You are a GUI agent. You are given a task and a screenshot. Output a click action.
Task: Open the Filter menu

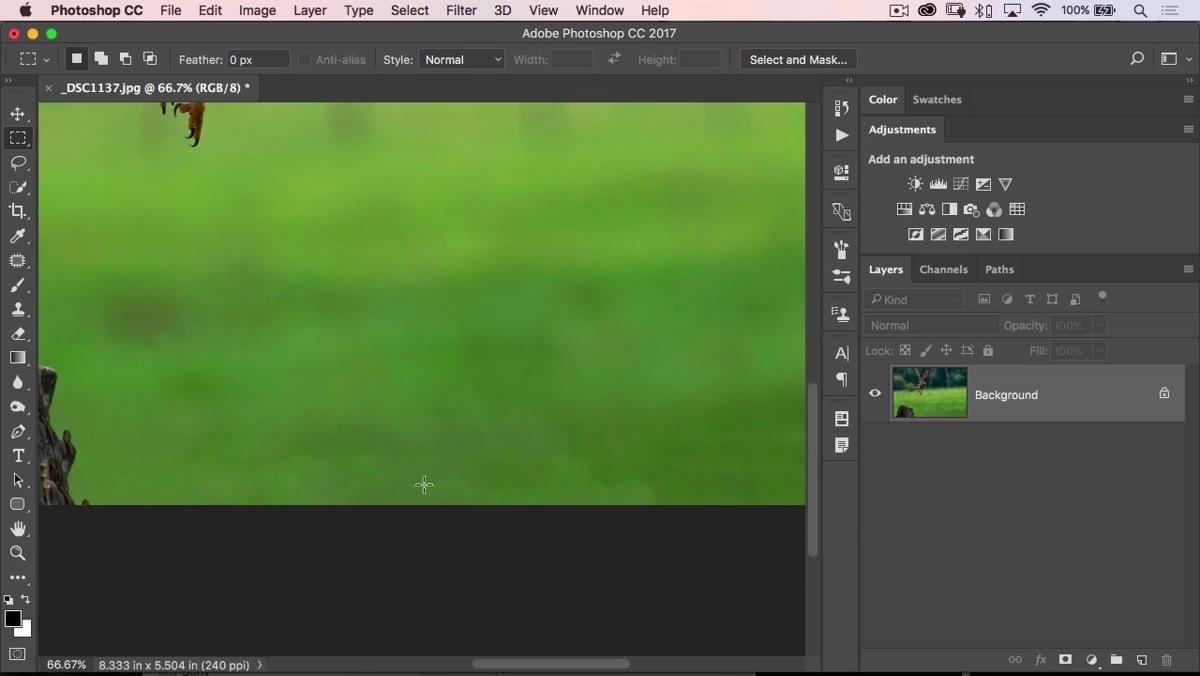coord(461,10)
